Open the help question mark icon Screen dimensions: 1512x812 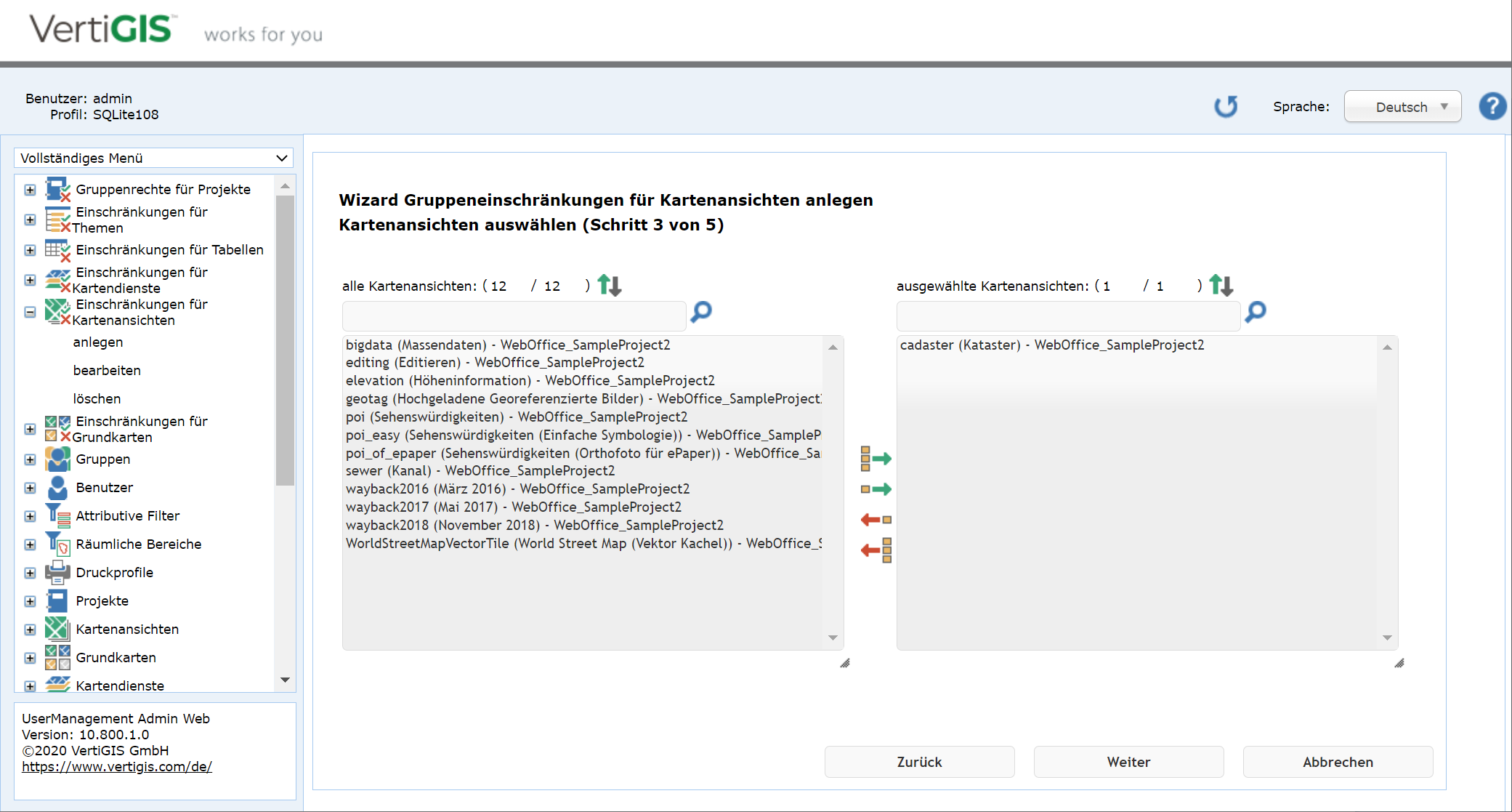tap(1492, 106)
